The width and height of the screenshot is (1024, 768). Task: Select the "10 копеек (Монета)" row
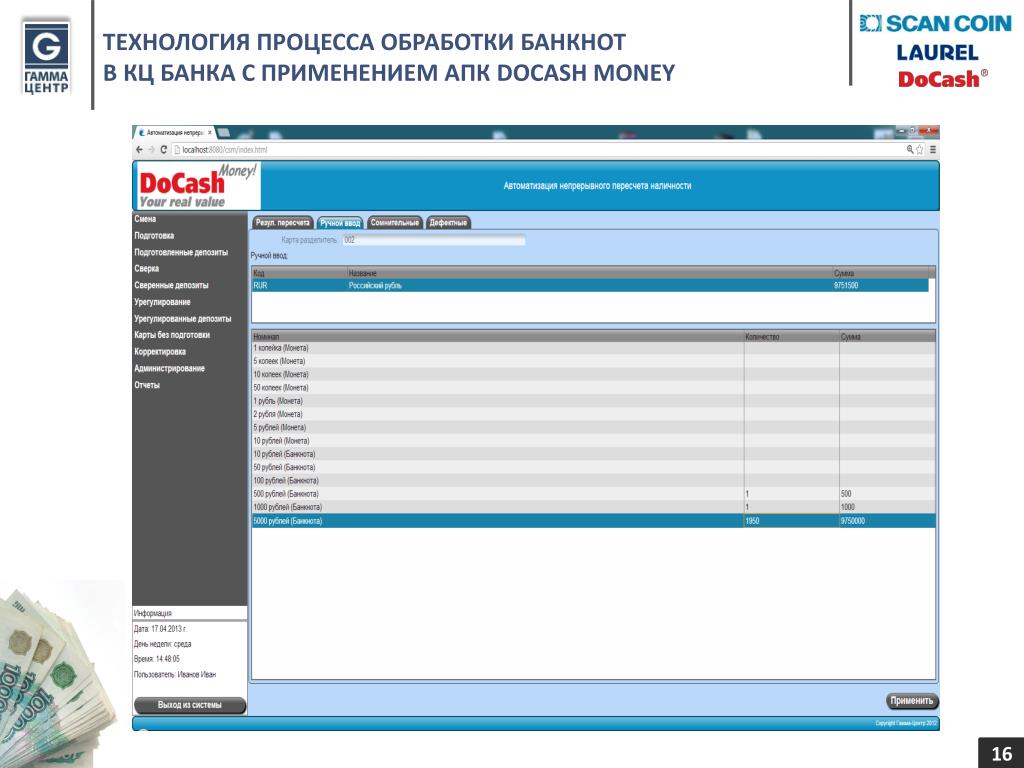pos(593,374)
